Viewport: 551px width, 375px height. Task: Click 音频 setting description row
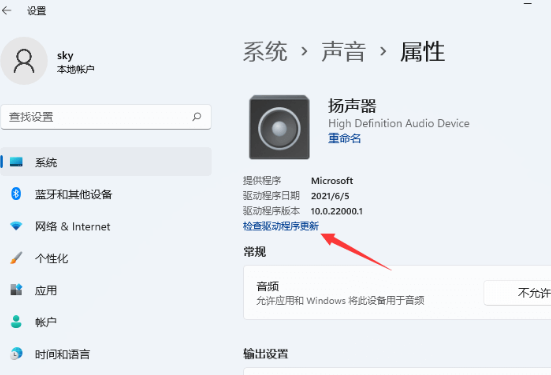tap(397, 293)
